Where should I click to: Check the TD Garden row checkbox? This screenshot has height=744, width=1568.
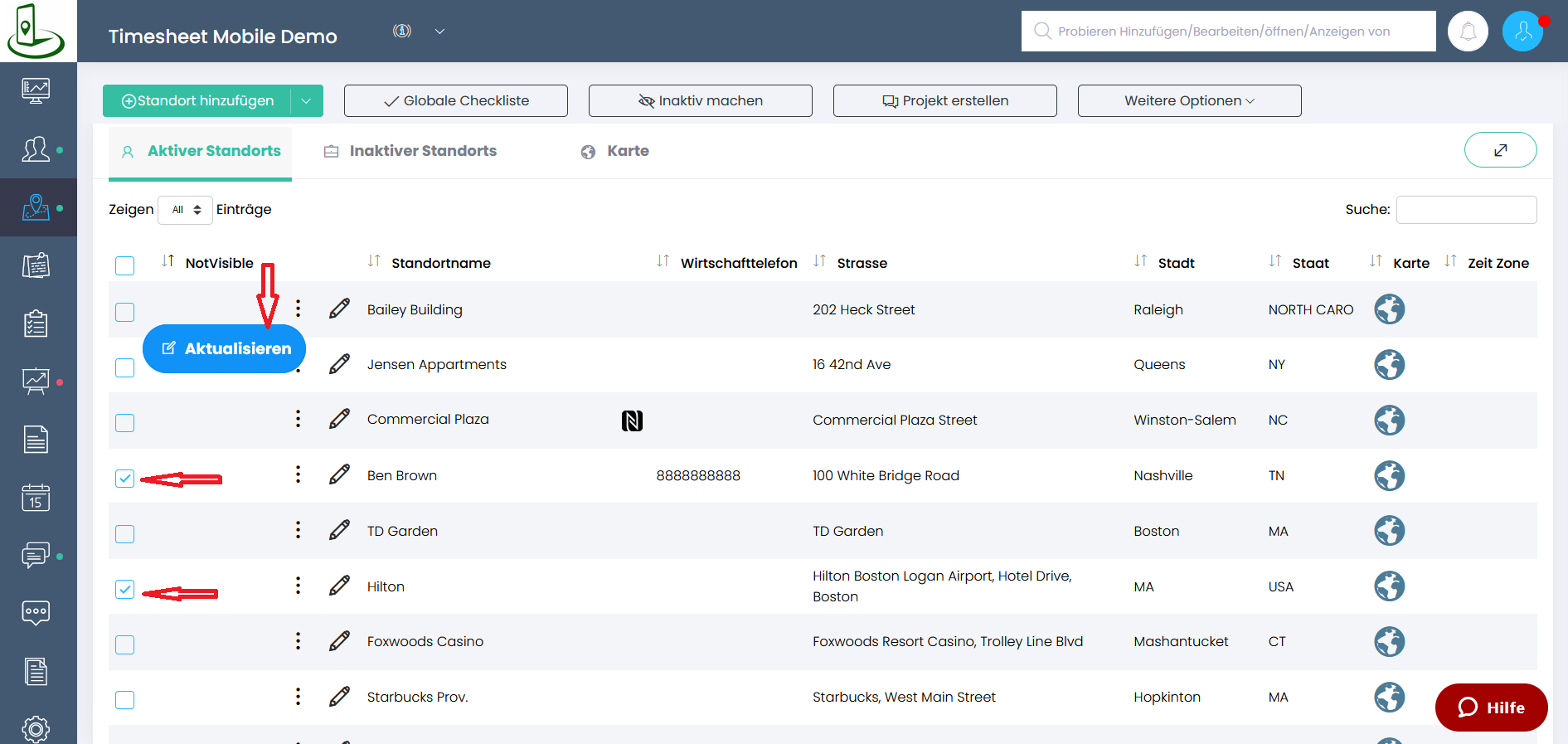click(124, 533)
